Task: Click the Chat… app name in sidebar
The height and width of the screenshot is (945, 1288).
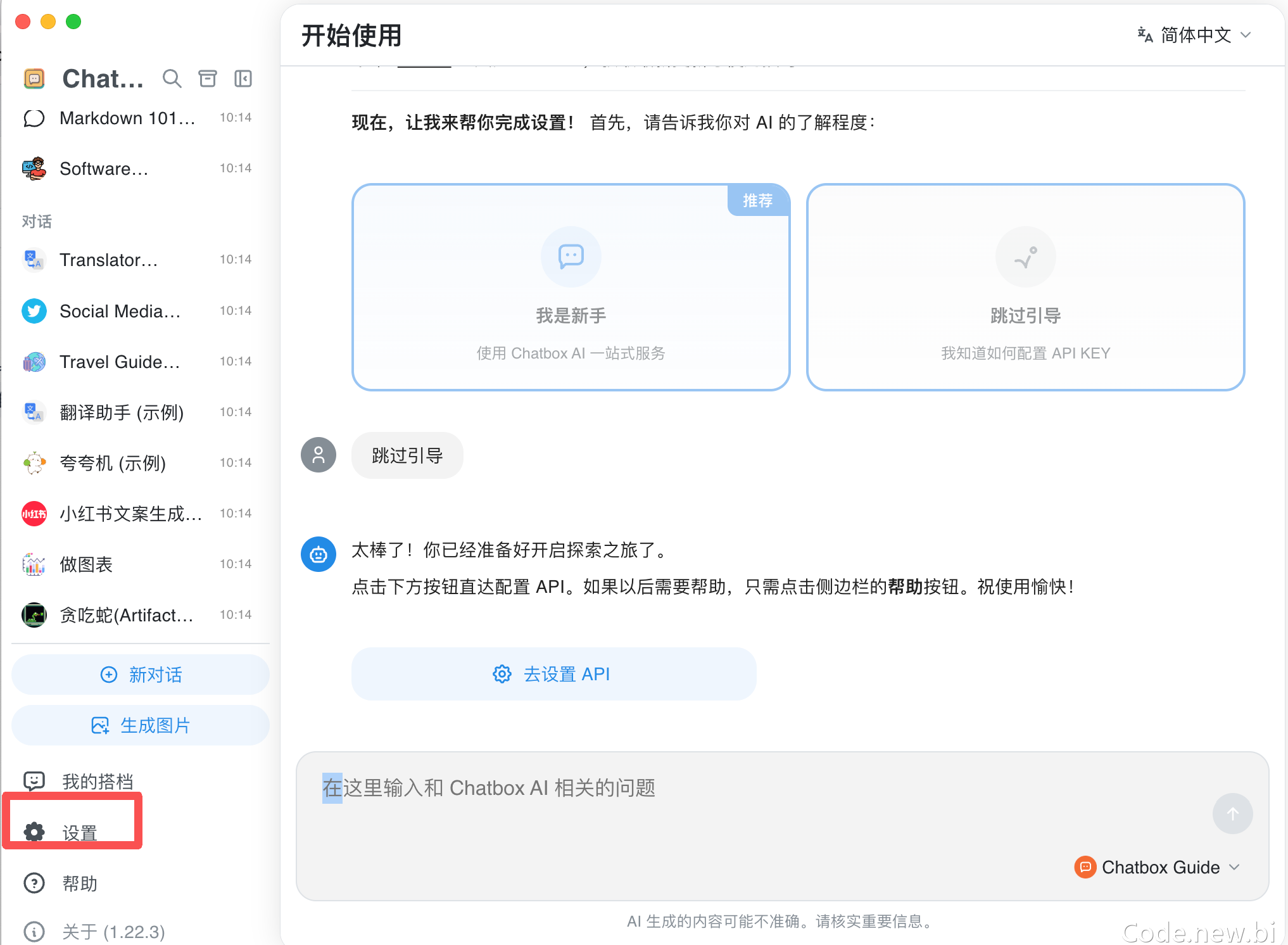Action: [103, 79]
